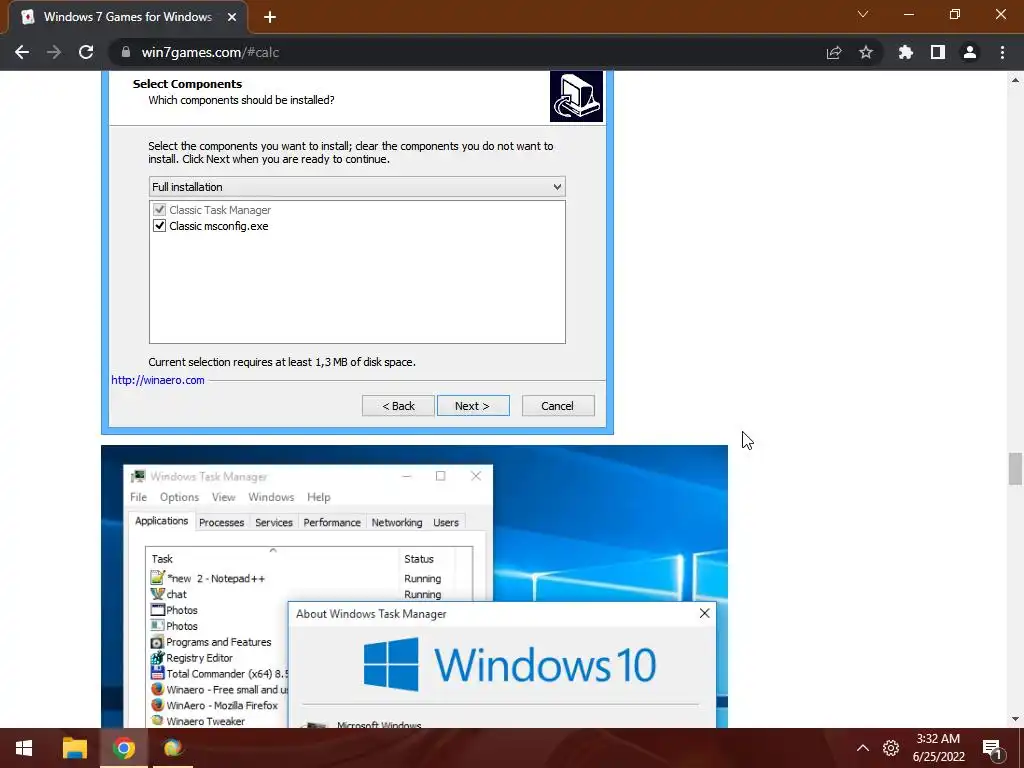View site security lock info
Screen dimensions: 1024x768
(x=126, y=52)
